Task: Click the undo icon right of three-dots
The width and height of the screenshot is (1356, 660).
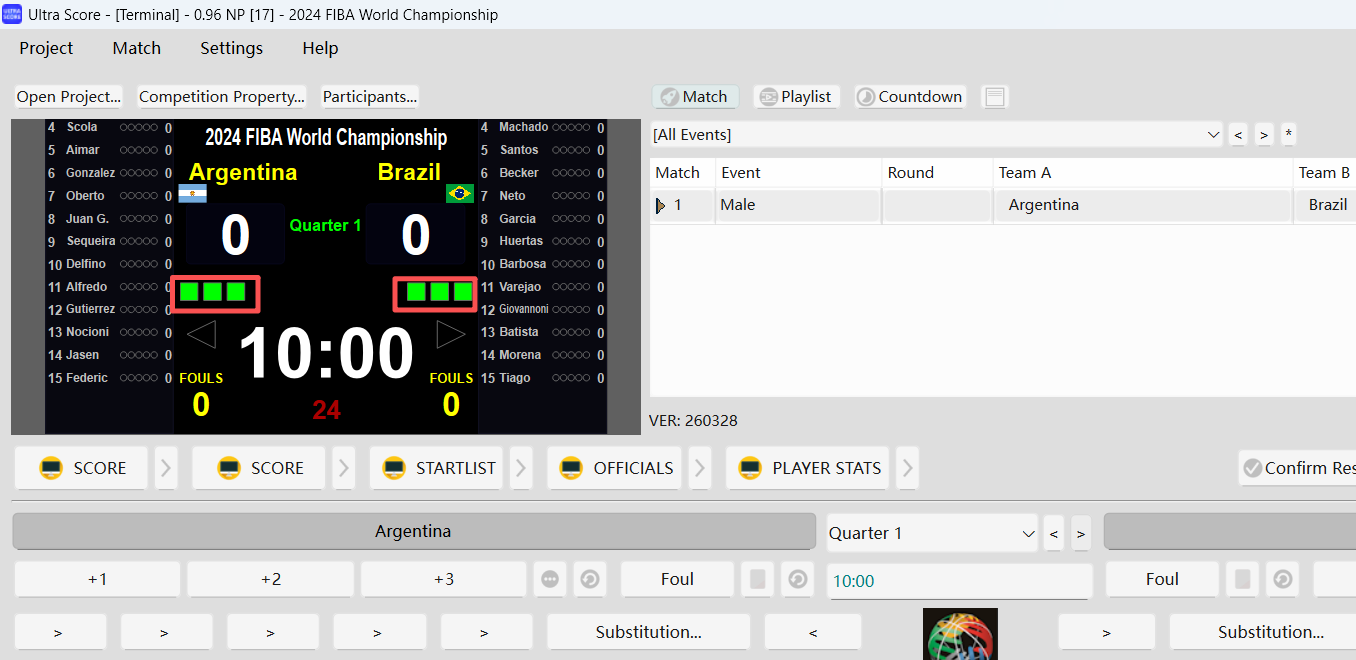Action: coord(589,579)
